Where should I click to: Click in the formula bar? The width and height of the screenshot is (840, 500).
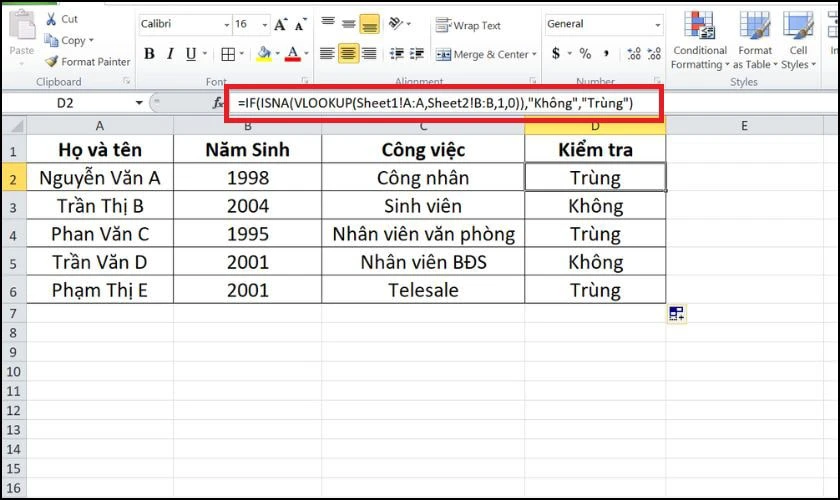(444, 103)
